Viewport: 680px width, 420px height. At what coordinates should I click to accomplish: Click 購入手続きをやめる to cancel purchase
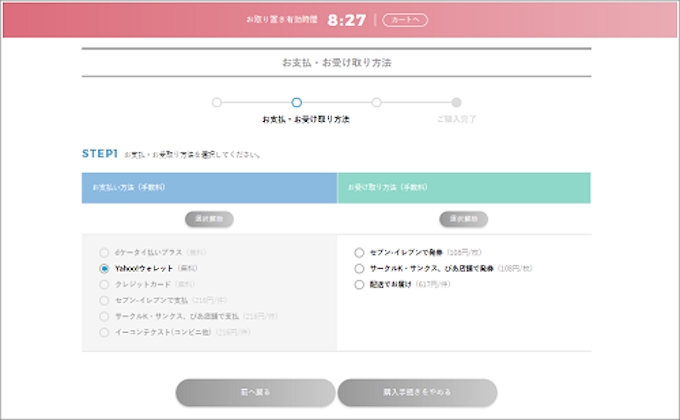[416, 393]
